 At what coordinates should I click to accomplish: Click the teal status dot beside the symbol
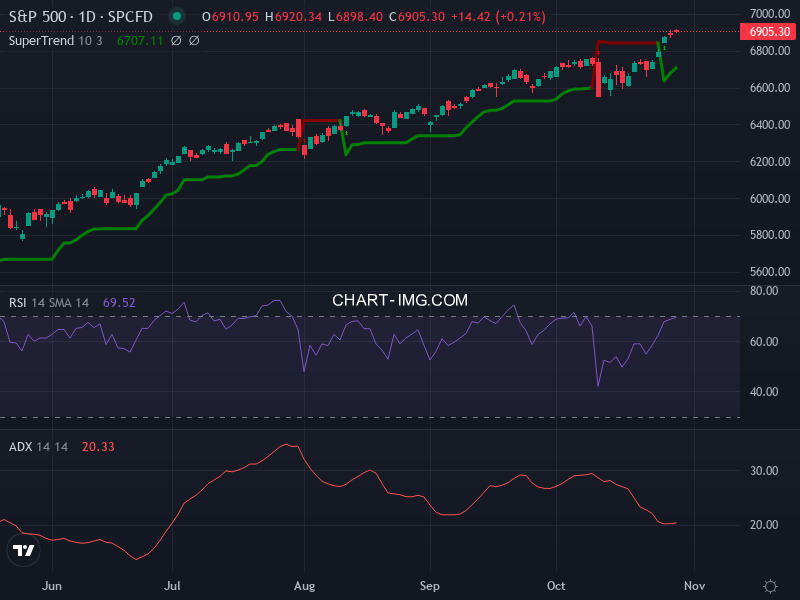177,16
